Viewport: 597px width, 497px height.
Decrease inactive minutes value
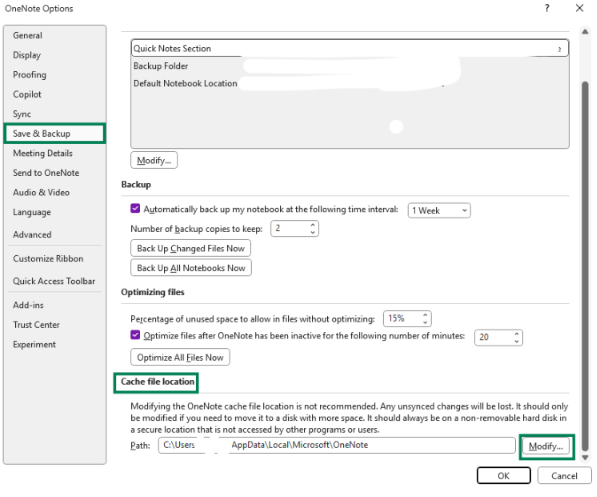(x=517, y=341)
